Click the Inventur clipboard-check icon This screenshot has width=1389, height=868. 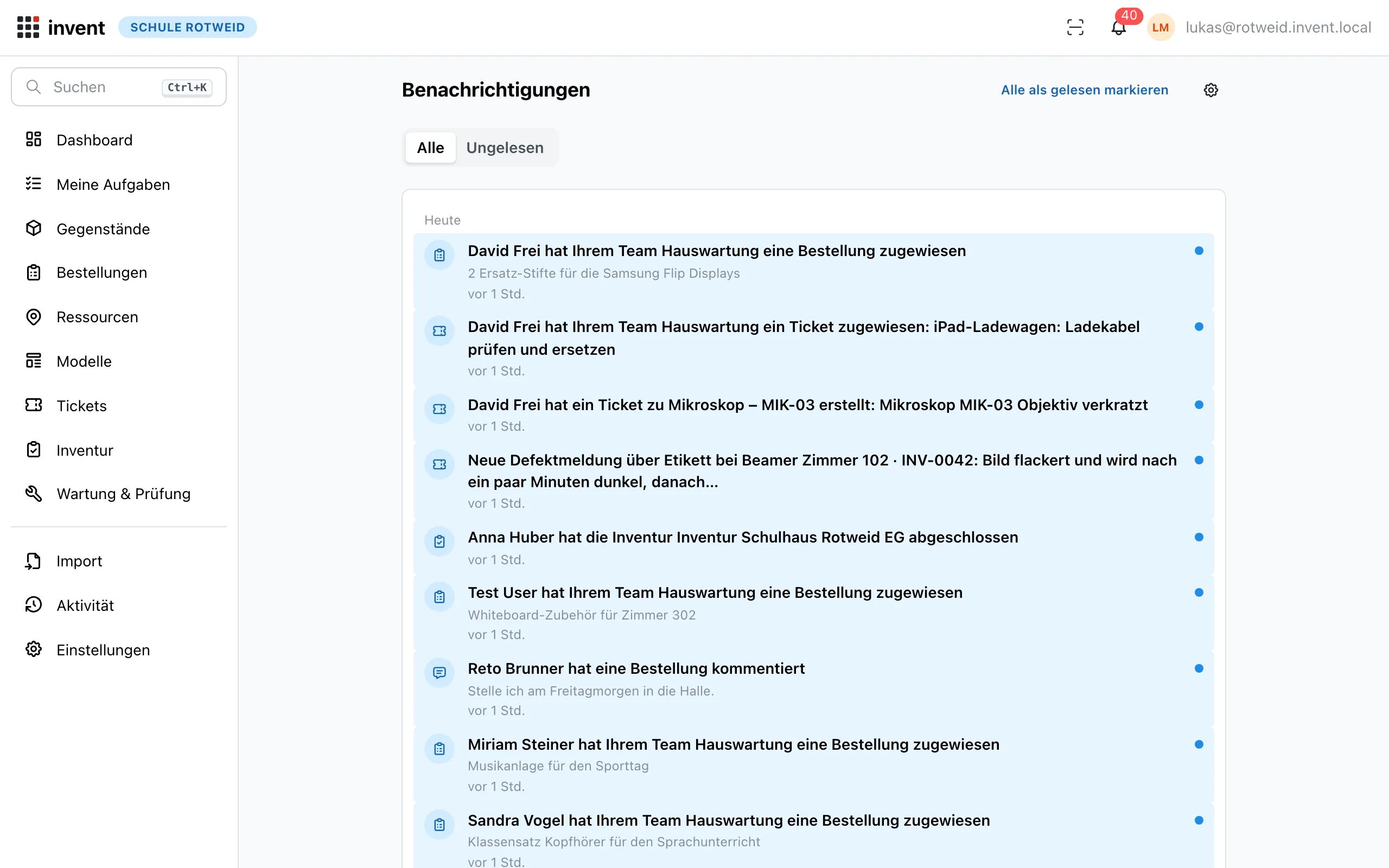pos(34,450)
